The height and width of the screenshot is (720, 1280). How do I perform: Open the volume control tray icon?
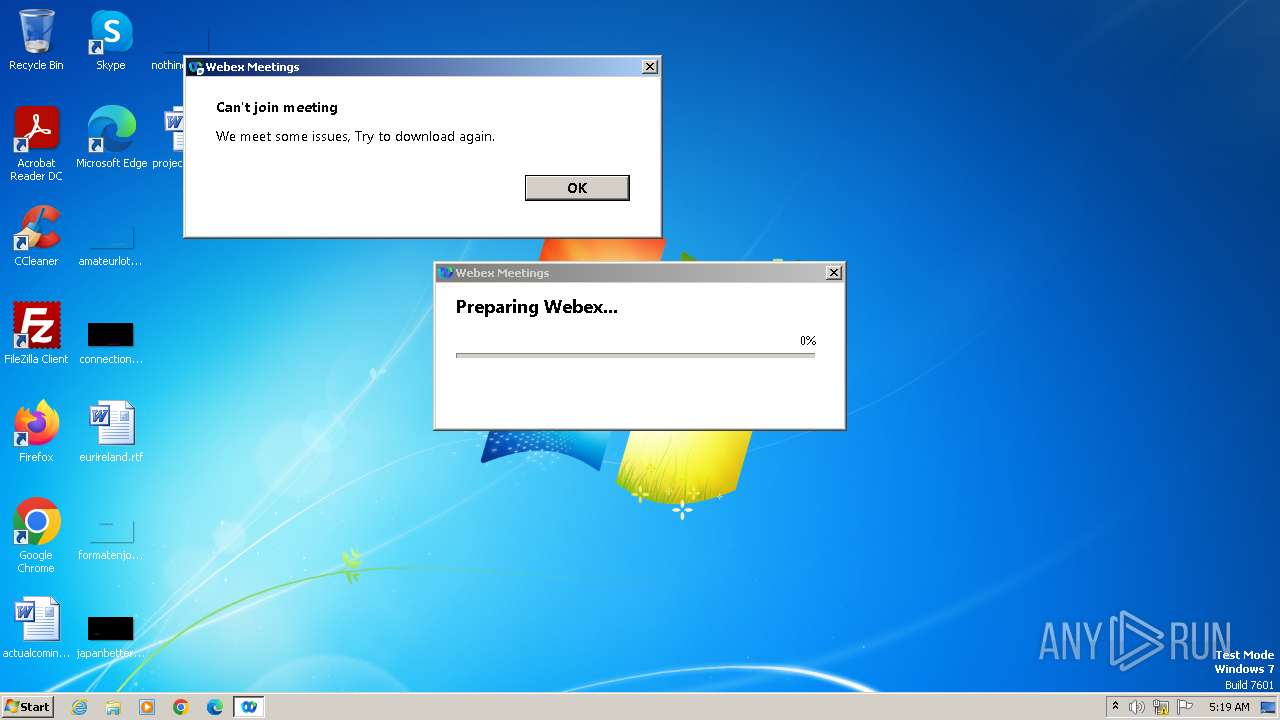coord(1137,707)
